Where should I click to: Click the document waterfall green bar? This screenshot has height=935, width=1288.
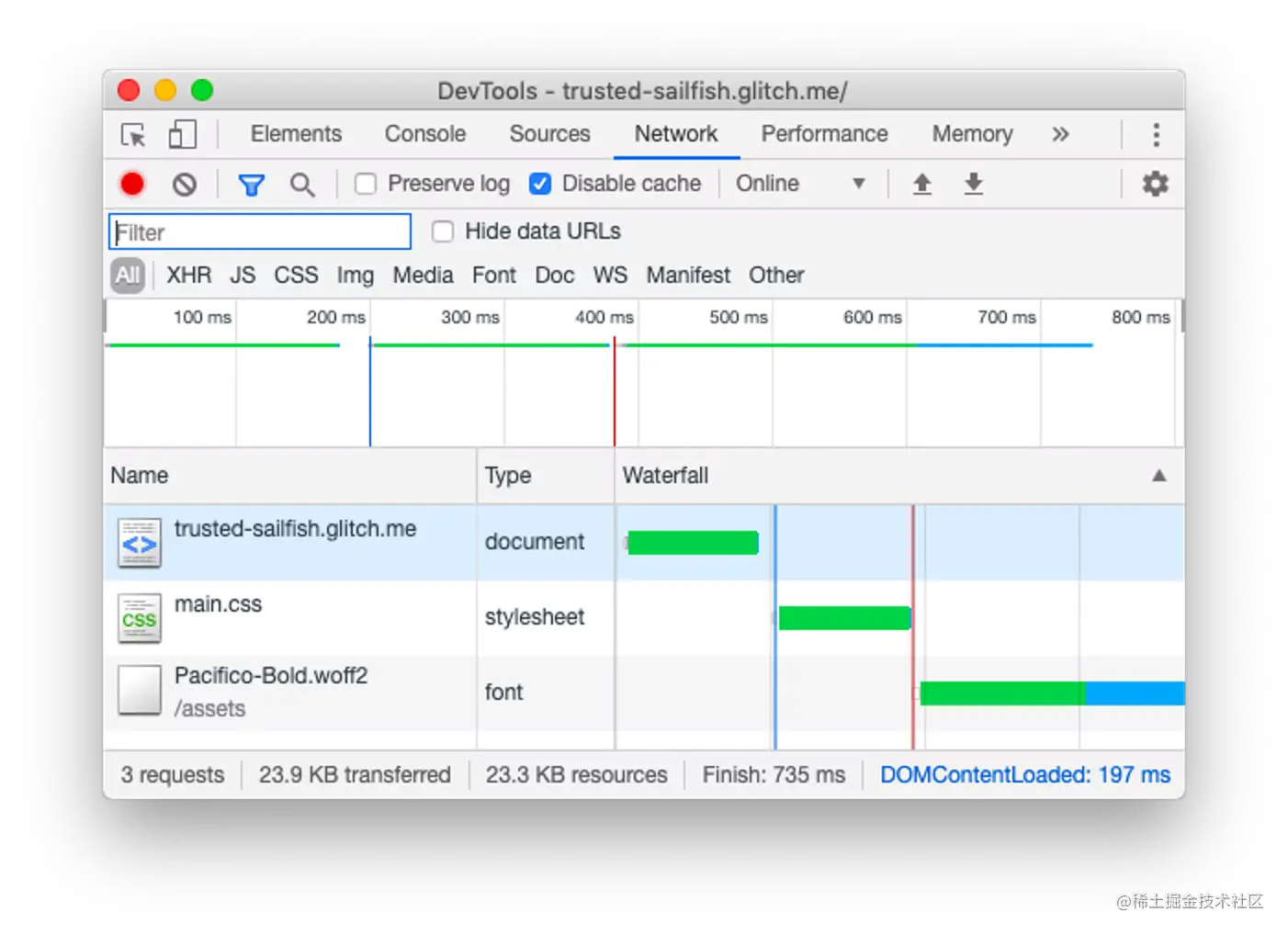pyautogui.click(x=693, y=543)
